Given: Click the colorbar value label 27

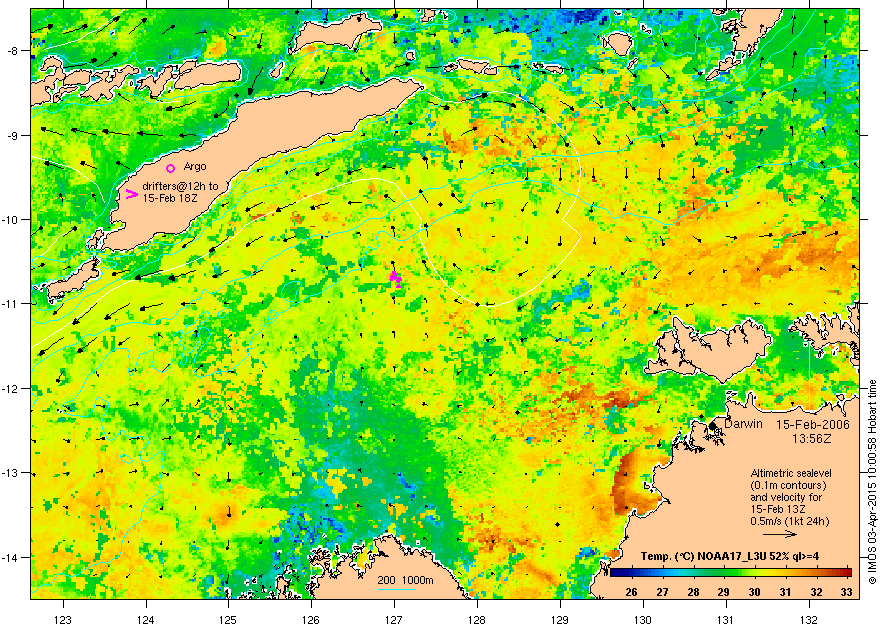Looking at the screenshot, I should point(662,592).
